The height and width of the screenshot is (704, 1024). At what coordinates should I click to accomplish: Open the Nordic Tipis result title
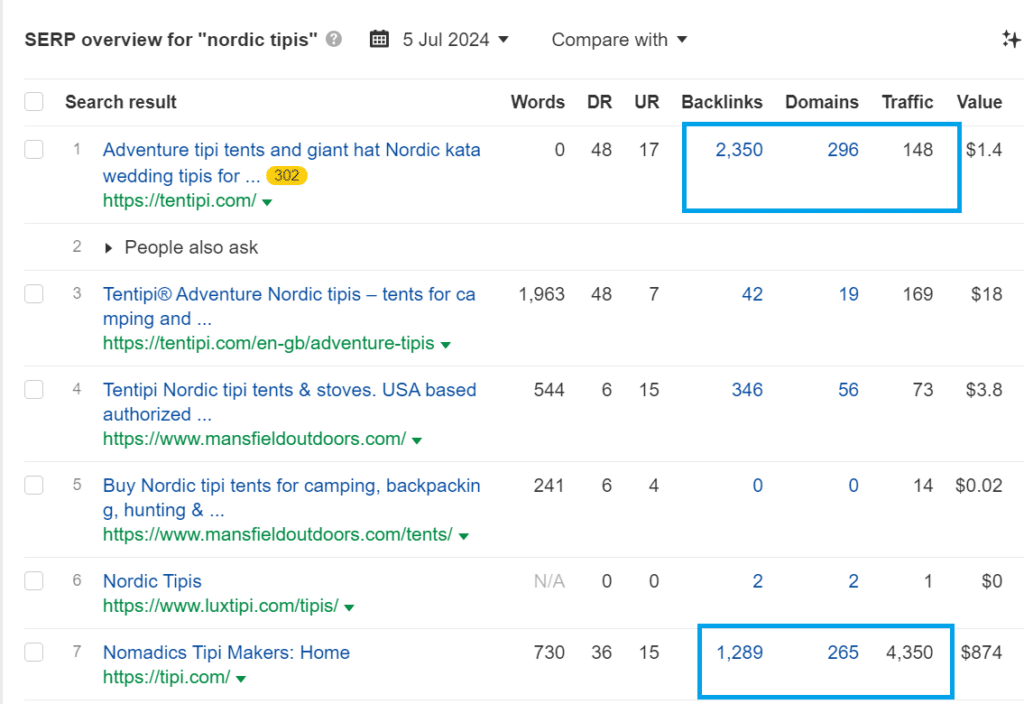coord(152,581)
